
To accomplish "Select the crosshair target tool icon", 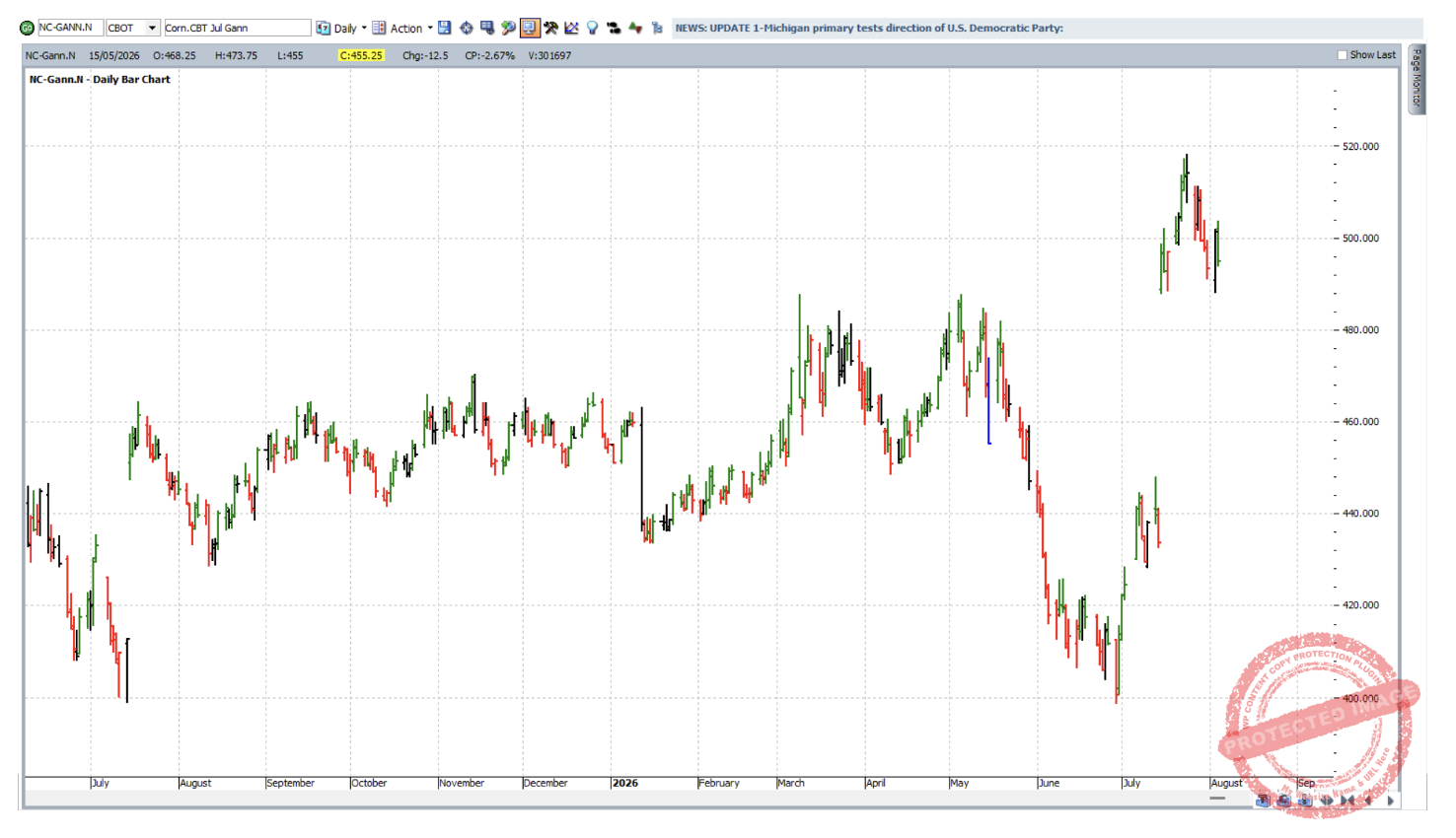I will (x=467, y=28).
